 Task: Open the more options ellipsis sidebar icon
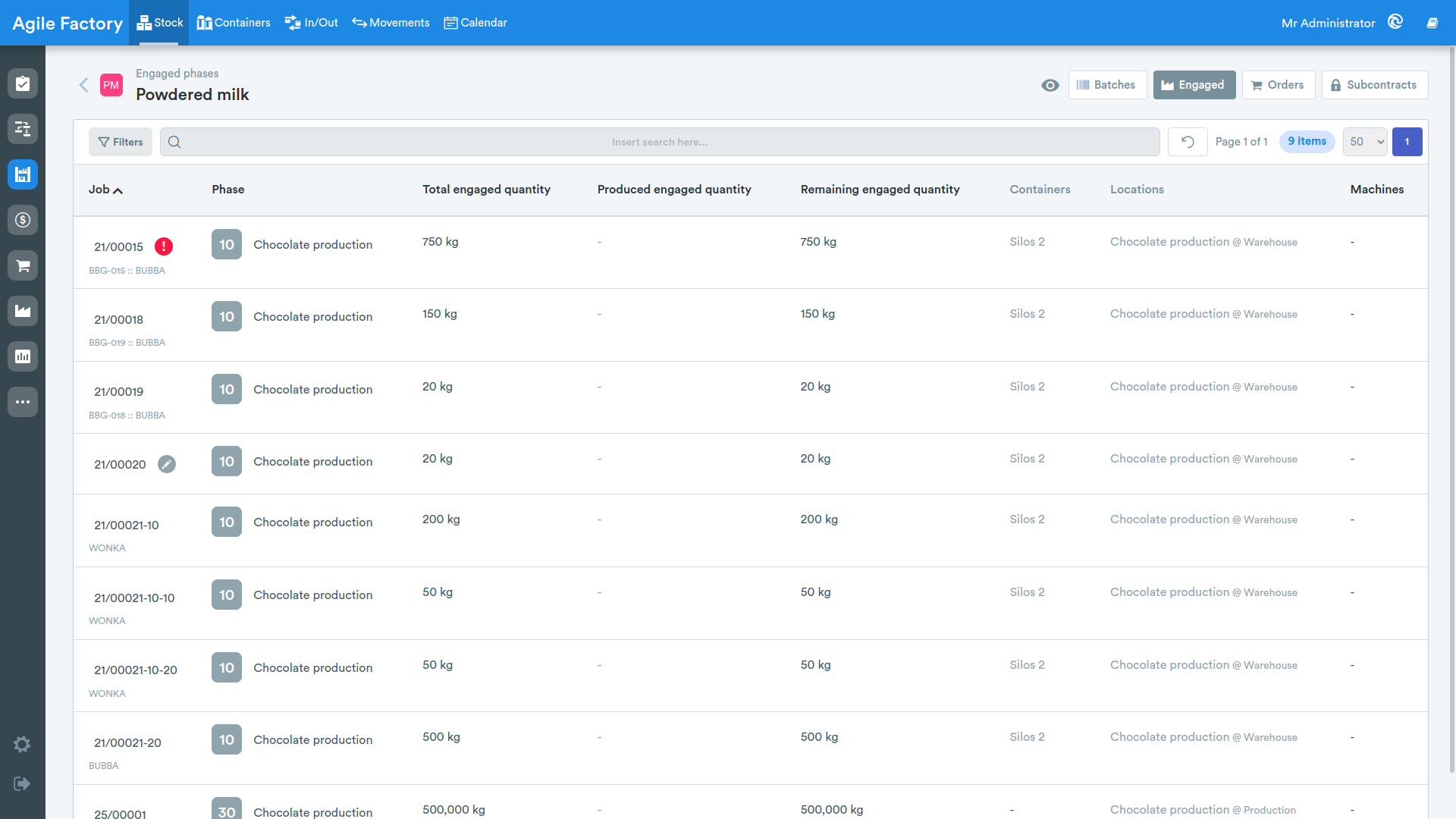coord(23,402)
